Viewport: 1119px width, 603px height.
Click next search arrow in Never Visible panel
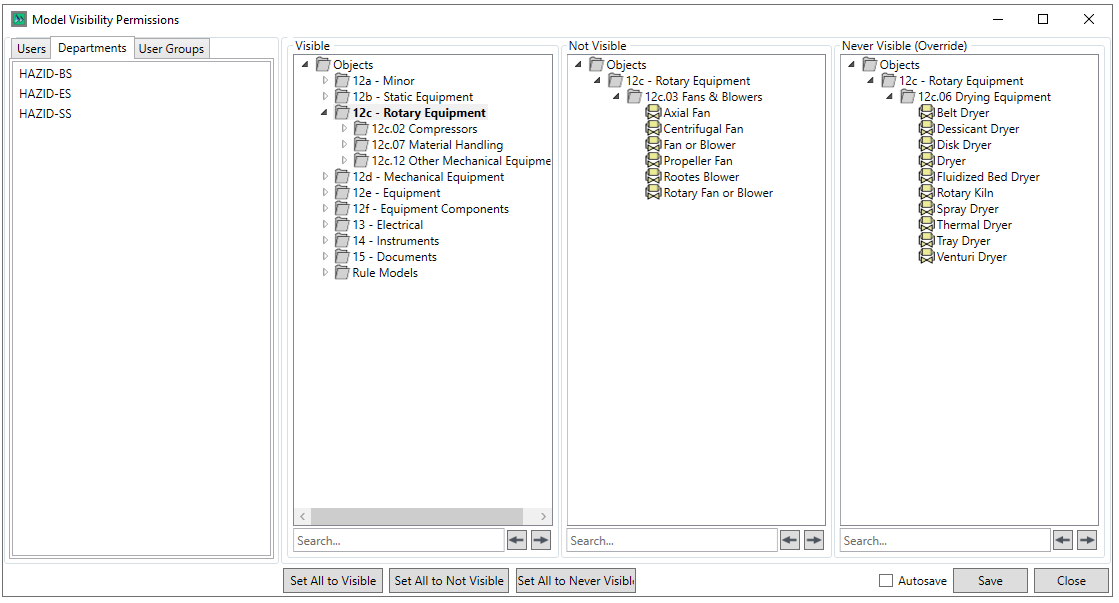click(1087, 540)
